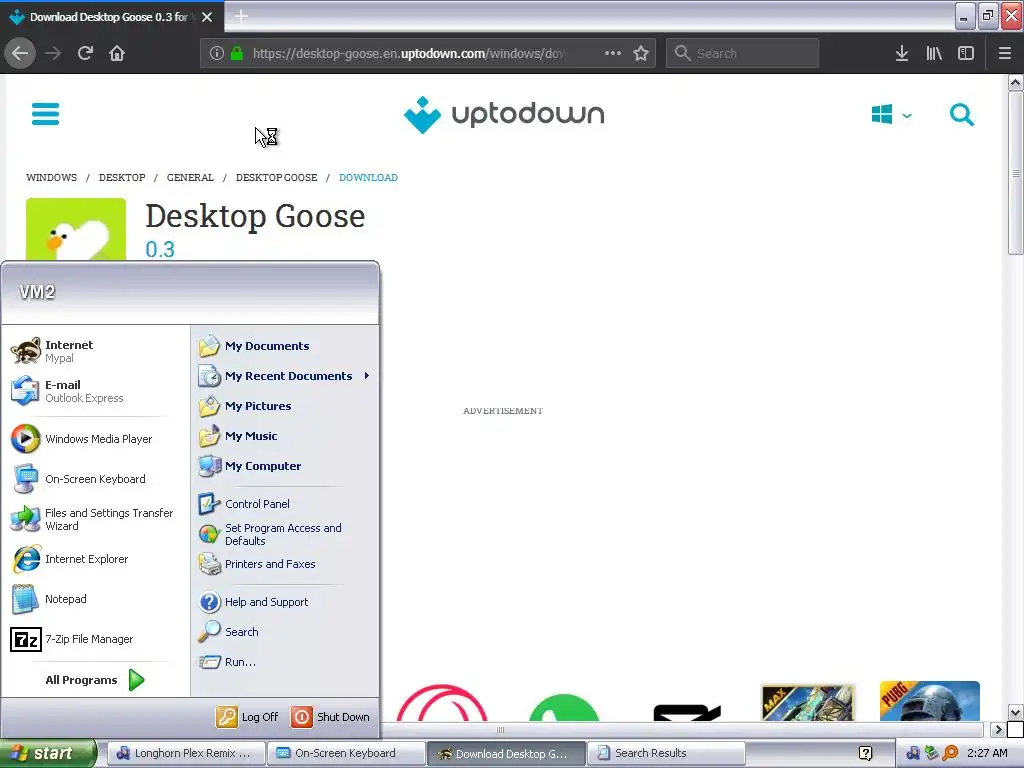Click the DESKTOP GOOSE breadcrumb link
1024x768 pixels.
coord(276,178)
